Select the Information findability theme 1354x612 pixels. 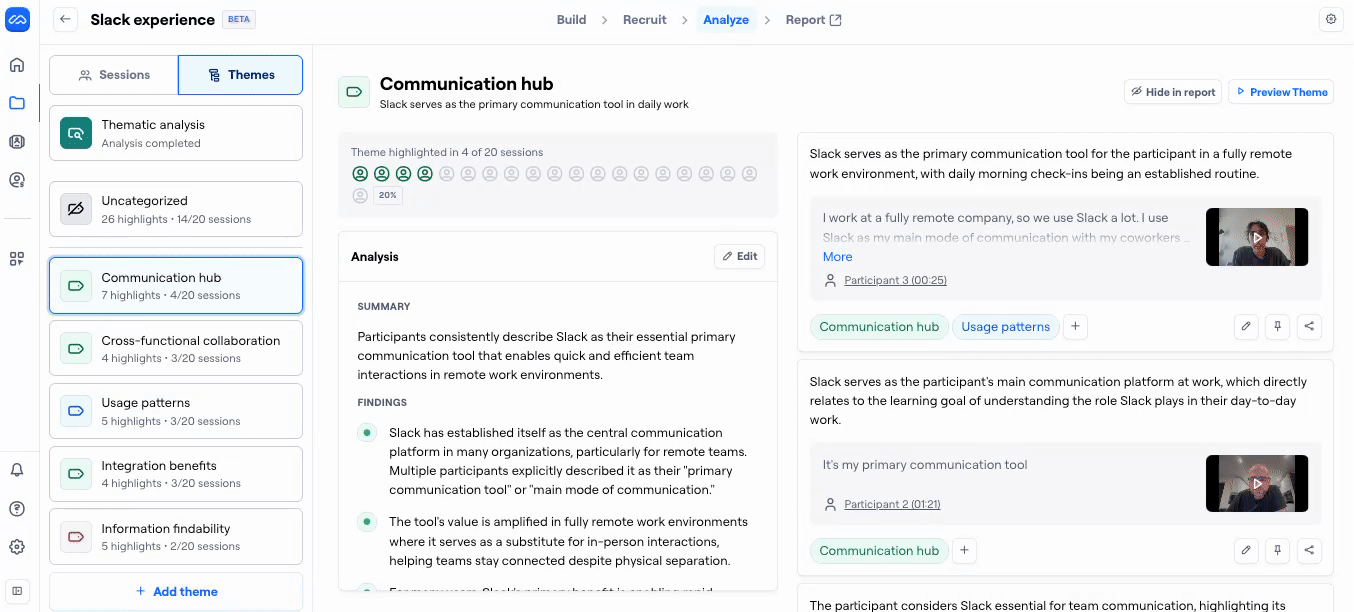tap(176, 537)
